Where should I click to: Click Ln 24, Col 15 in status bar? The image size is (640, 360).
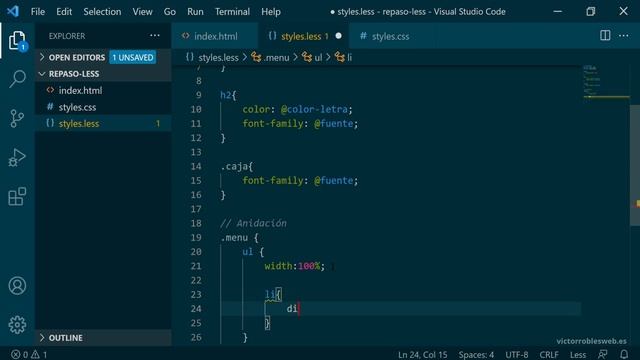[x=422, y=354]
